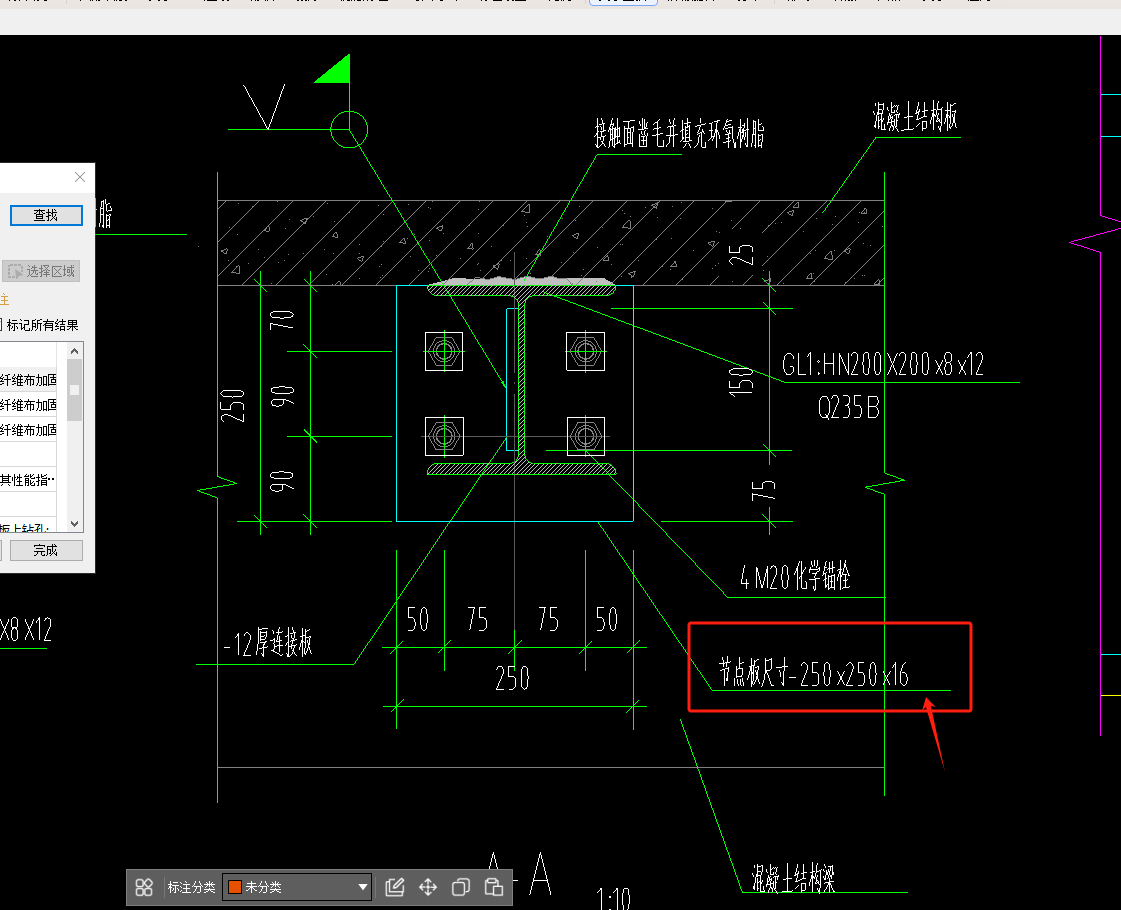This screenshot has height=910, width=1121.
Task: Click the 1:10 scale text
Action: tap(614, 899)
